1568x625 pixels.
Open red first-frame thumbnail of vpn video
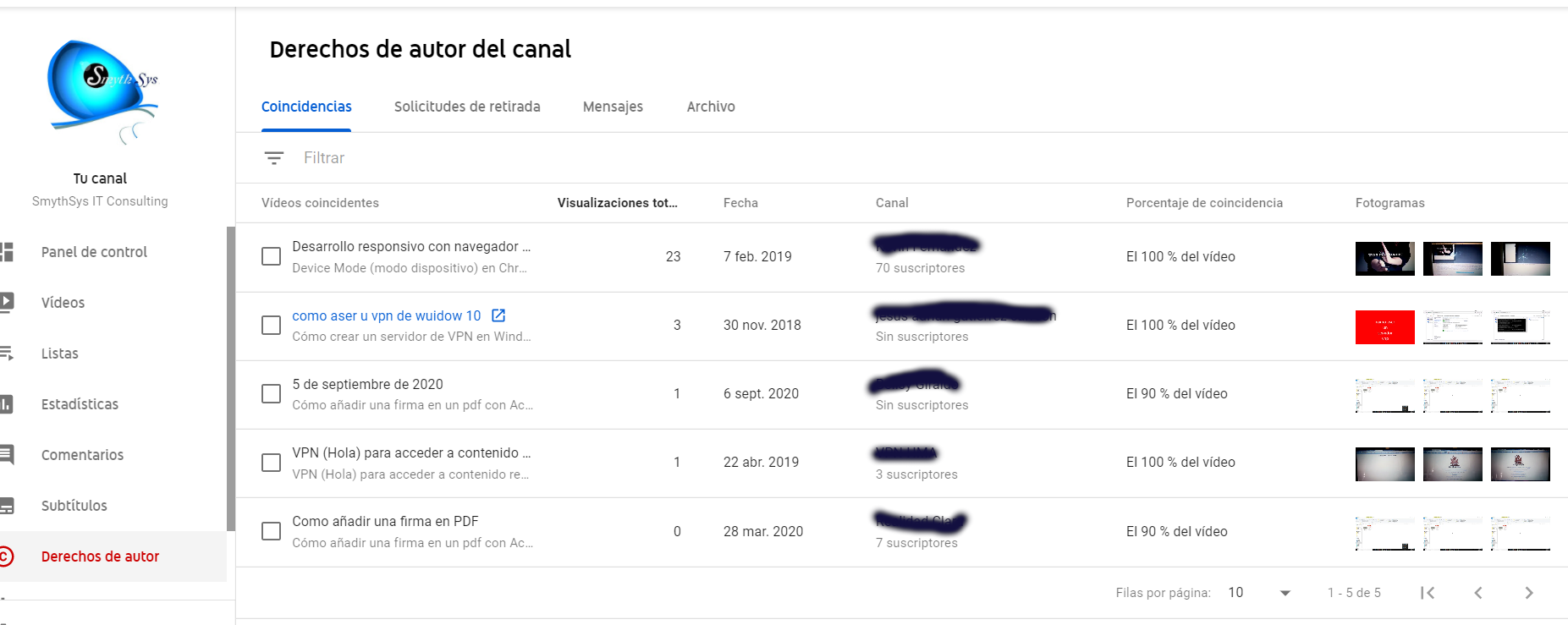pos(1384,326)
